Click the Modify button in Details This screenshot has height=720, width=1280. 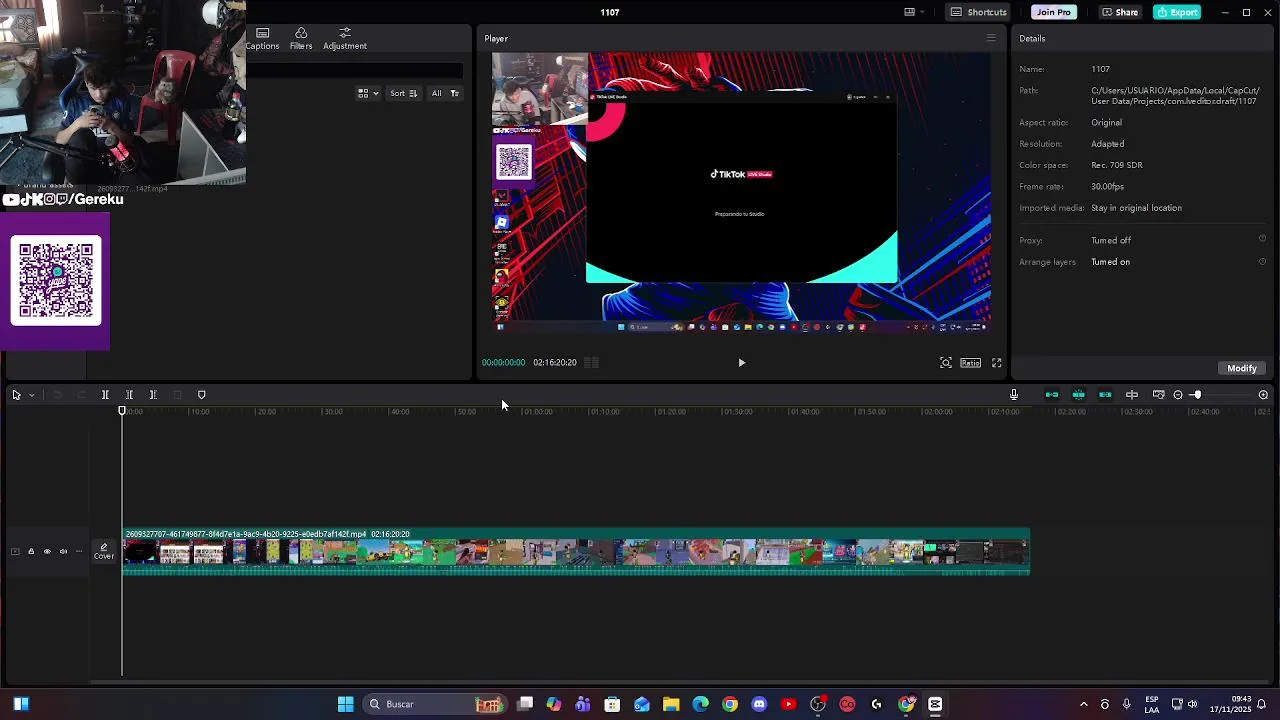tap(1241, 368)
